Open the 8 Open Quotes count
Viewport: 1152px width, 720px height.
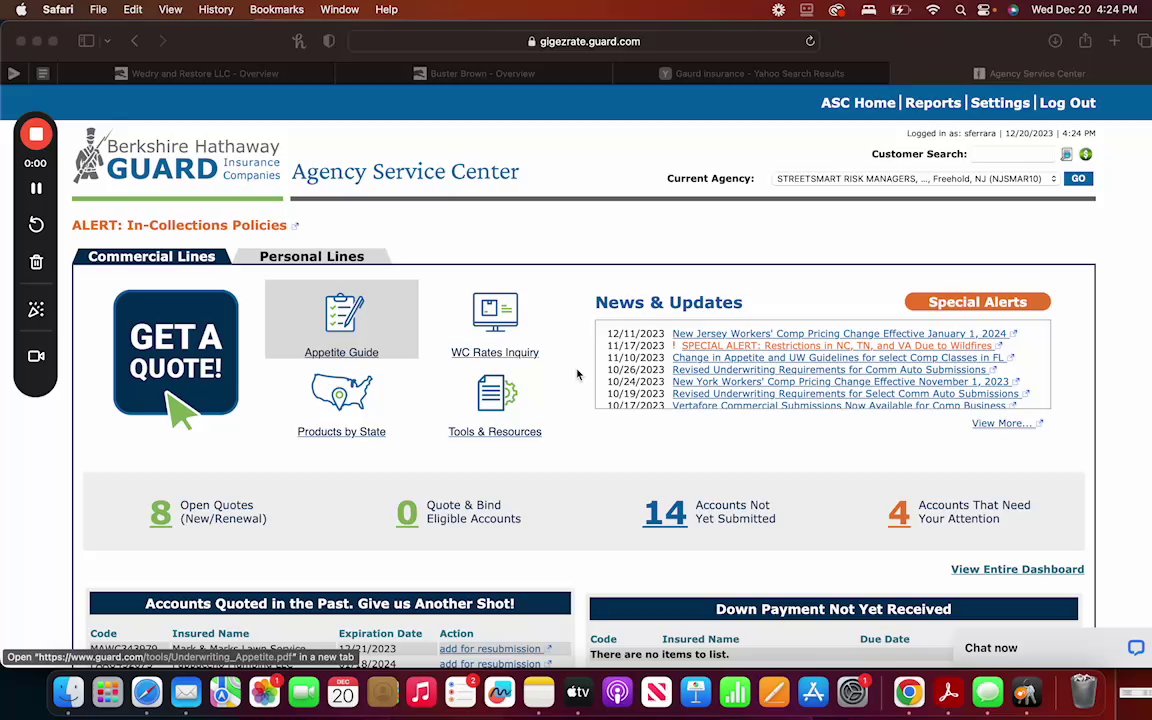point(160,512)
